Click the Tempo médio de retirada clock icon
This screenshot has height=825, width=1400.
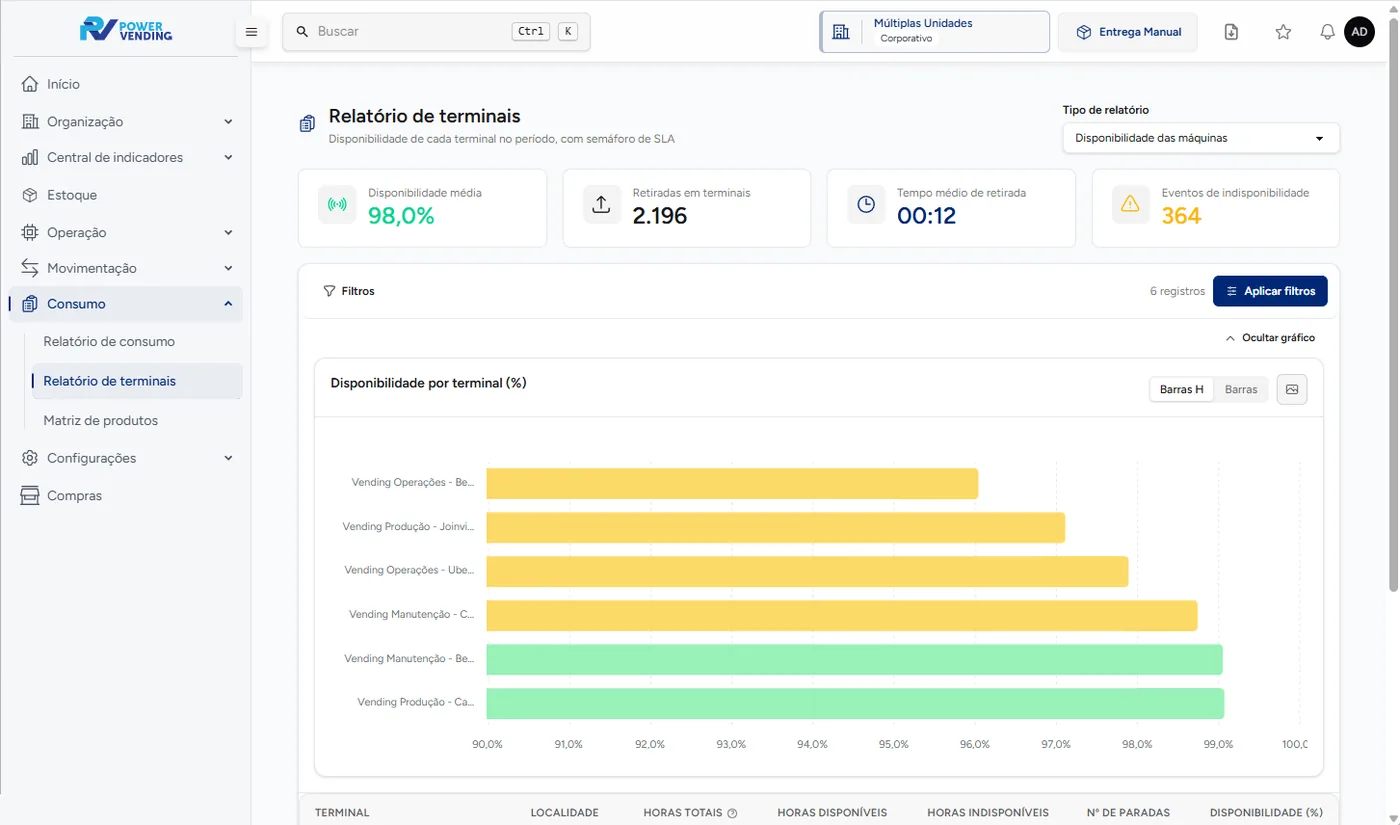[x=866, y=204]
